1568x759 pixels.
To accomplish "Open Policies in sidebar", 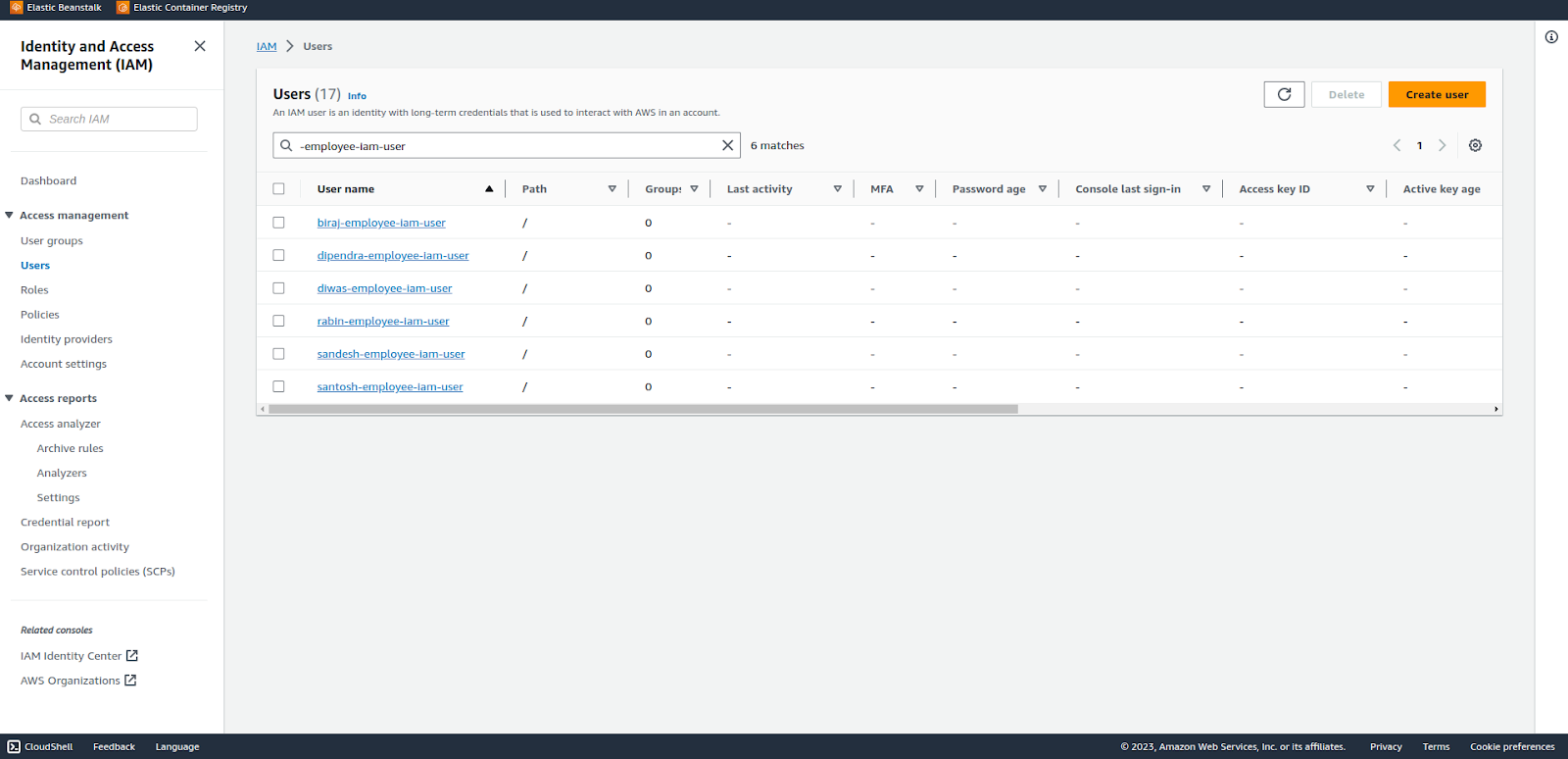I will (40, 314).
